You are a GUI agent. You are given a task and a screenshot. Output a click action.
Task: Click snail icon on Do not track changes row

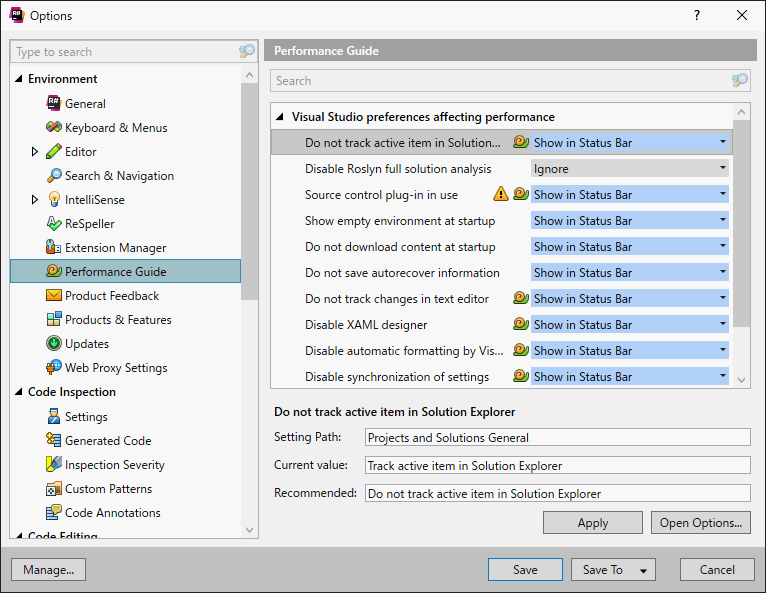pos(521,298)
